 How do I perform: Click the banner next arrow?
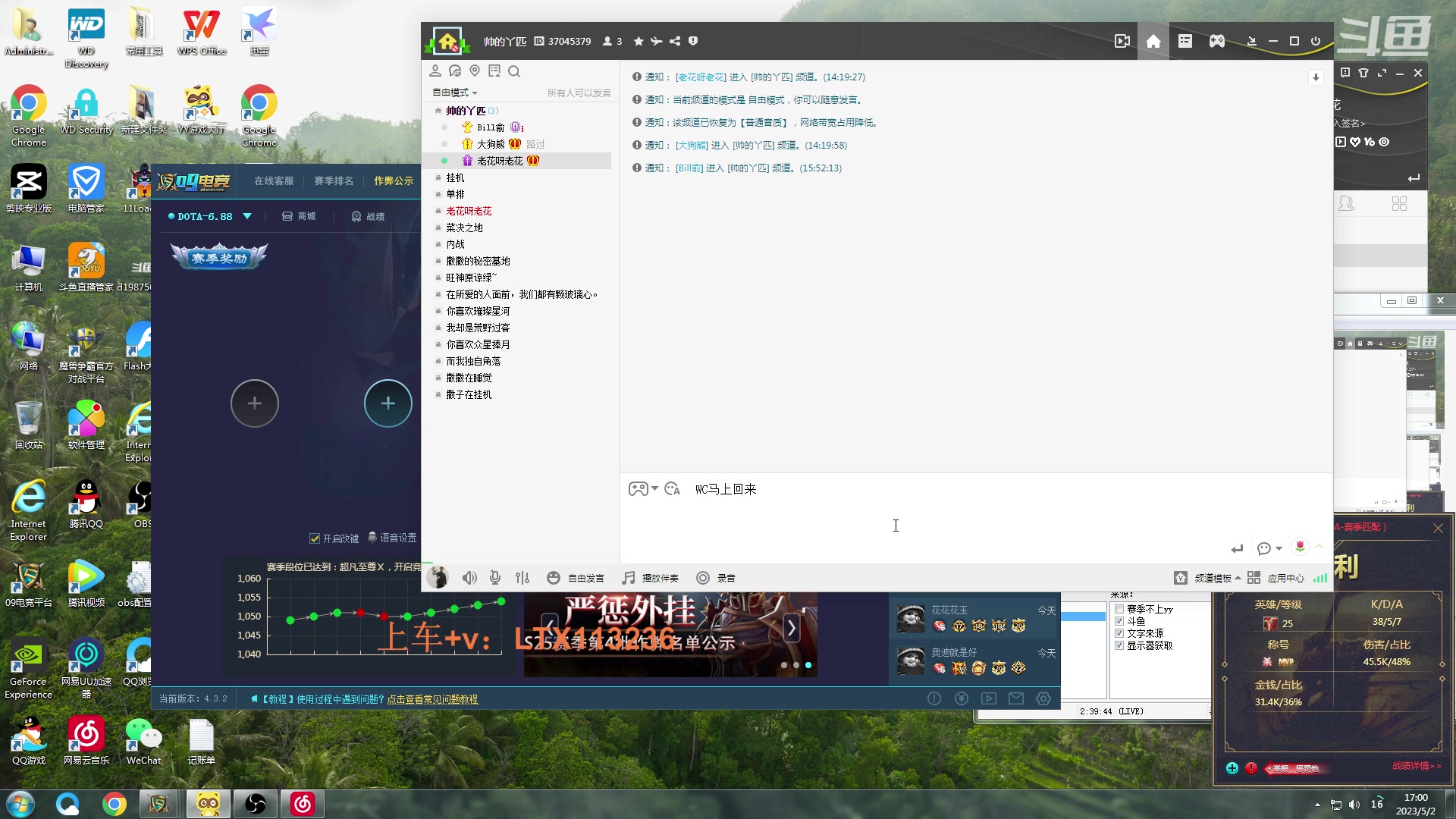point(791,628)
